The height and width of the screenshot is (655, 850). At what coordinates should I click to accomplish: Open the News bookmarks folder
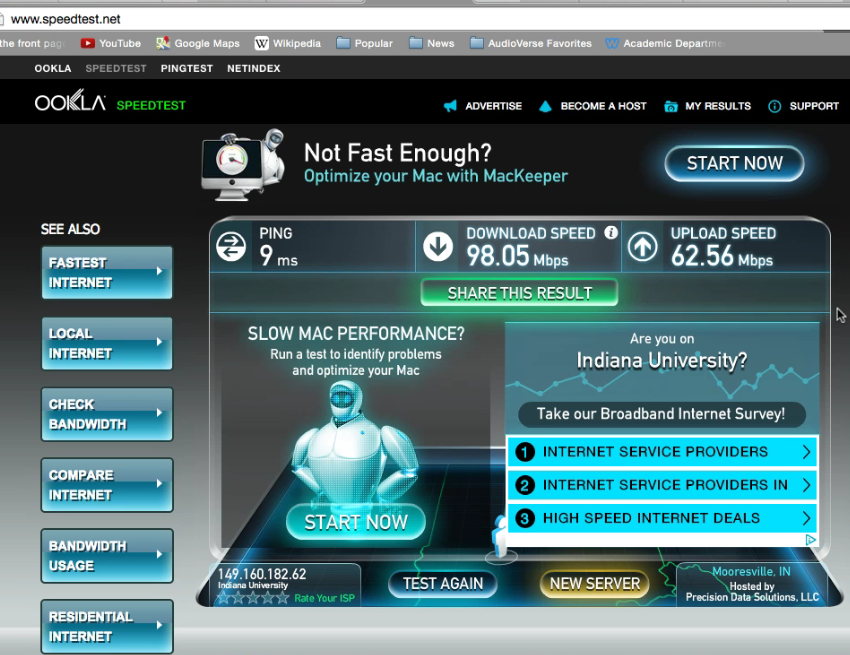432,43
